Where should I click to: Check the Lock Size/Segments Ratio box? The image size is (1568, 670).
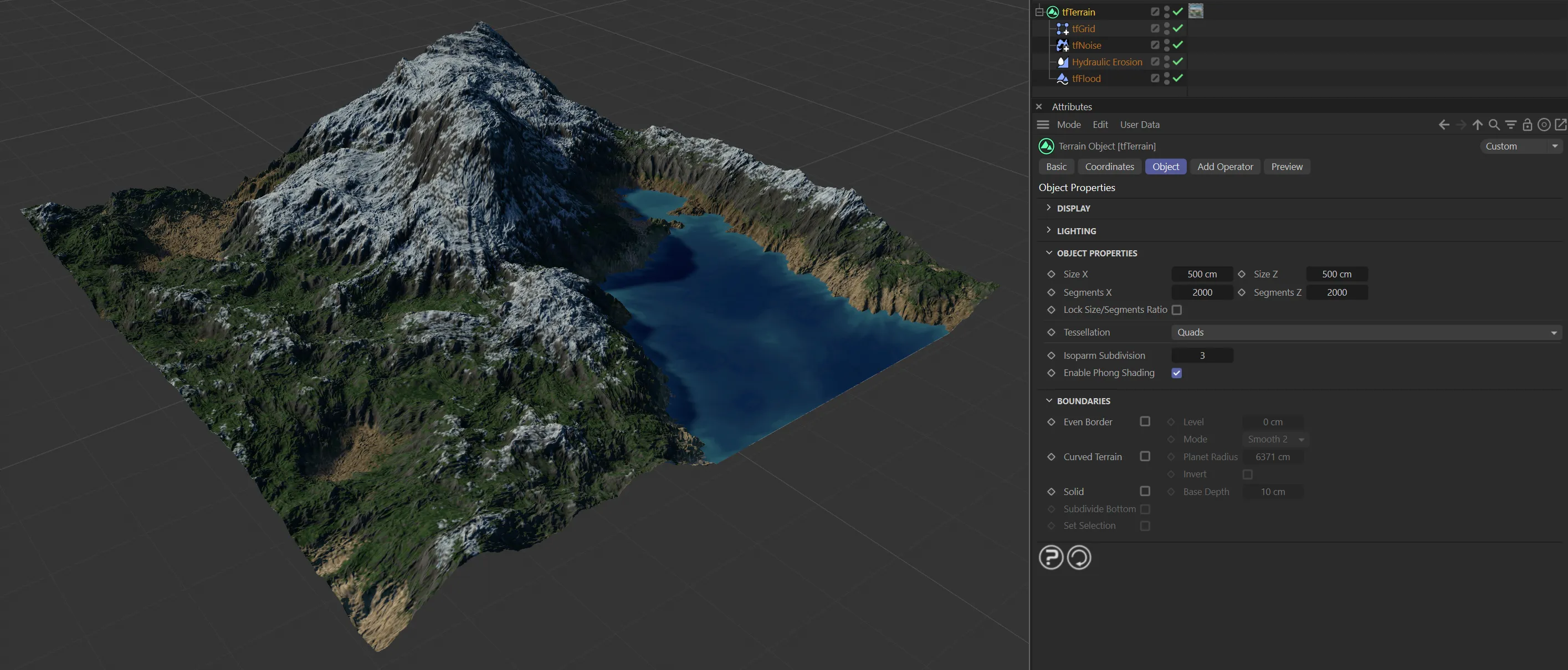pos(1177,310)
